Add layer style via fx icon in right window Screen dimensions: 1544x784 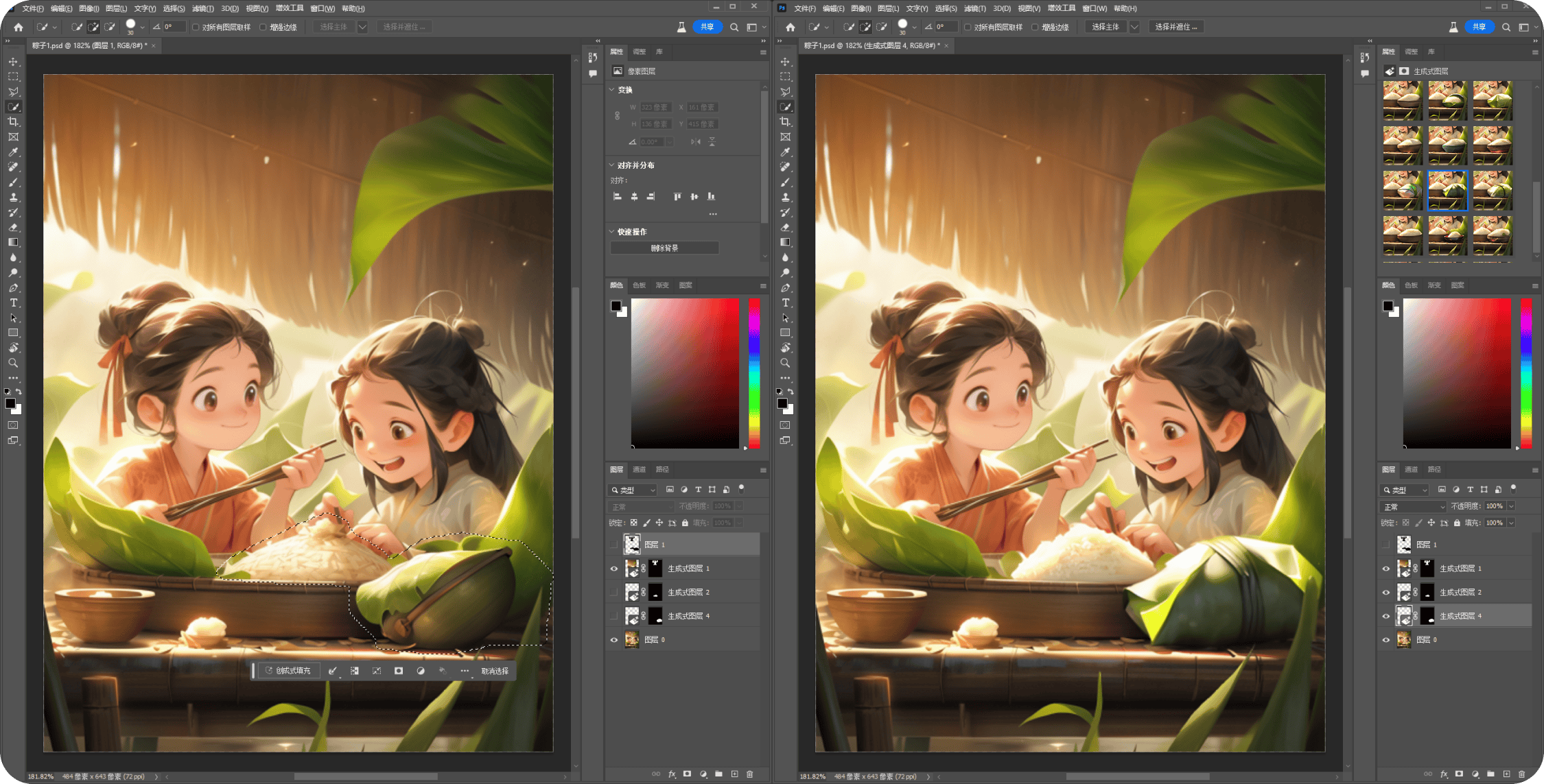(1444, 774)
